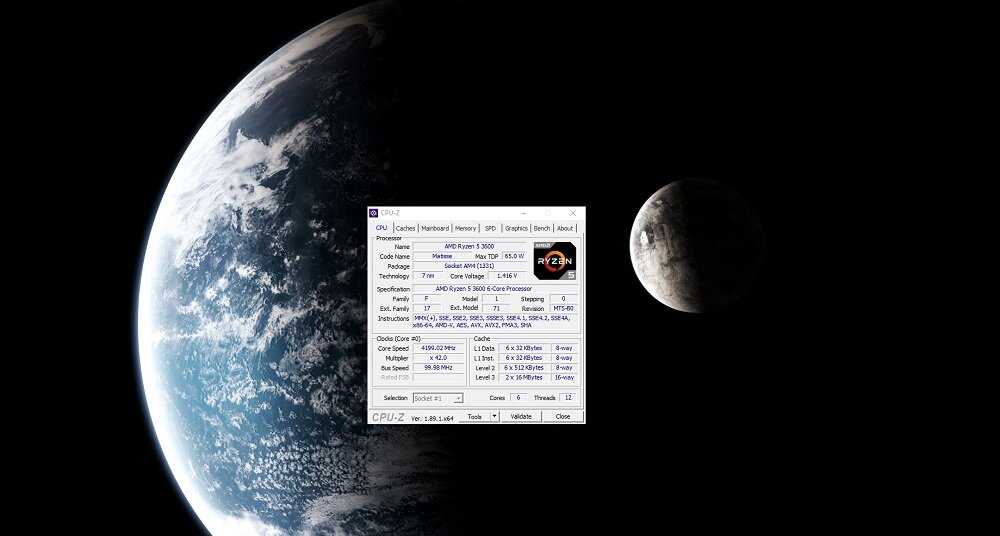Click the Name field AMD Ryzen 5 3600

[469, 246]
